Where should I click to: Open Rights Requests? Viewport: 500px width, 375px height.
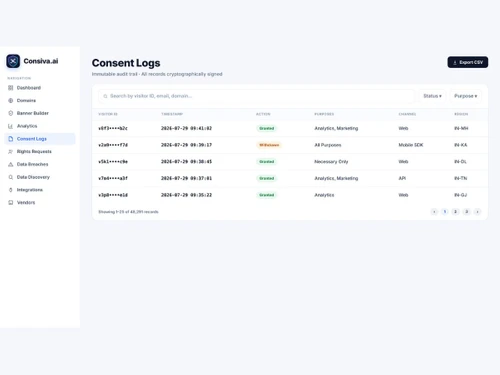point(40,152)
